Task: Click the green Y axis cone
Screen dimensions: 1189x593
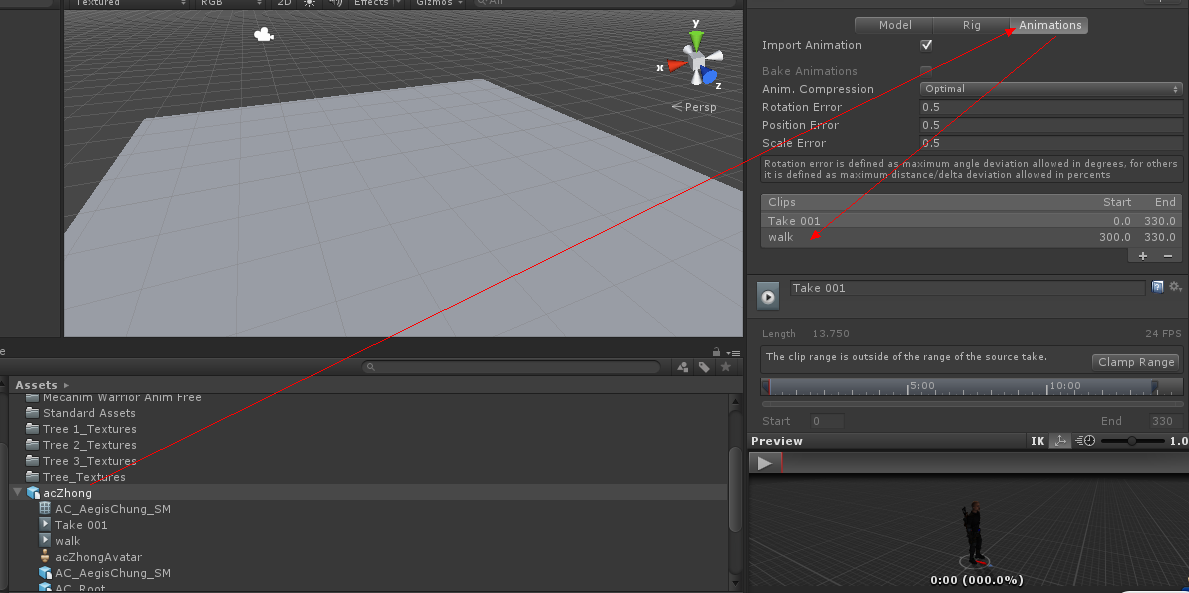Action: (x=696, y=40)
